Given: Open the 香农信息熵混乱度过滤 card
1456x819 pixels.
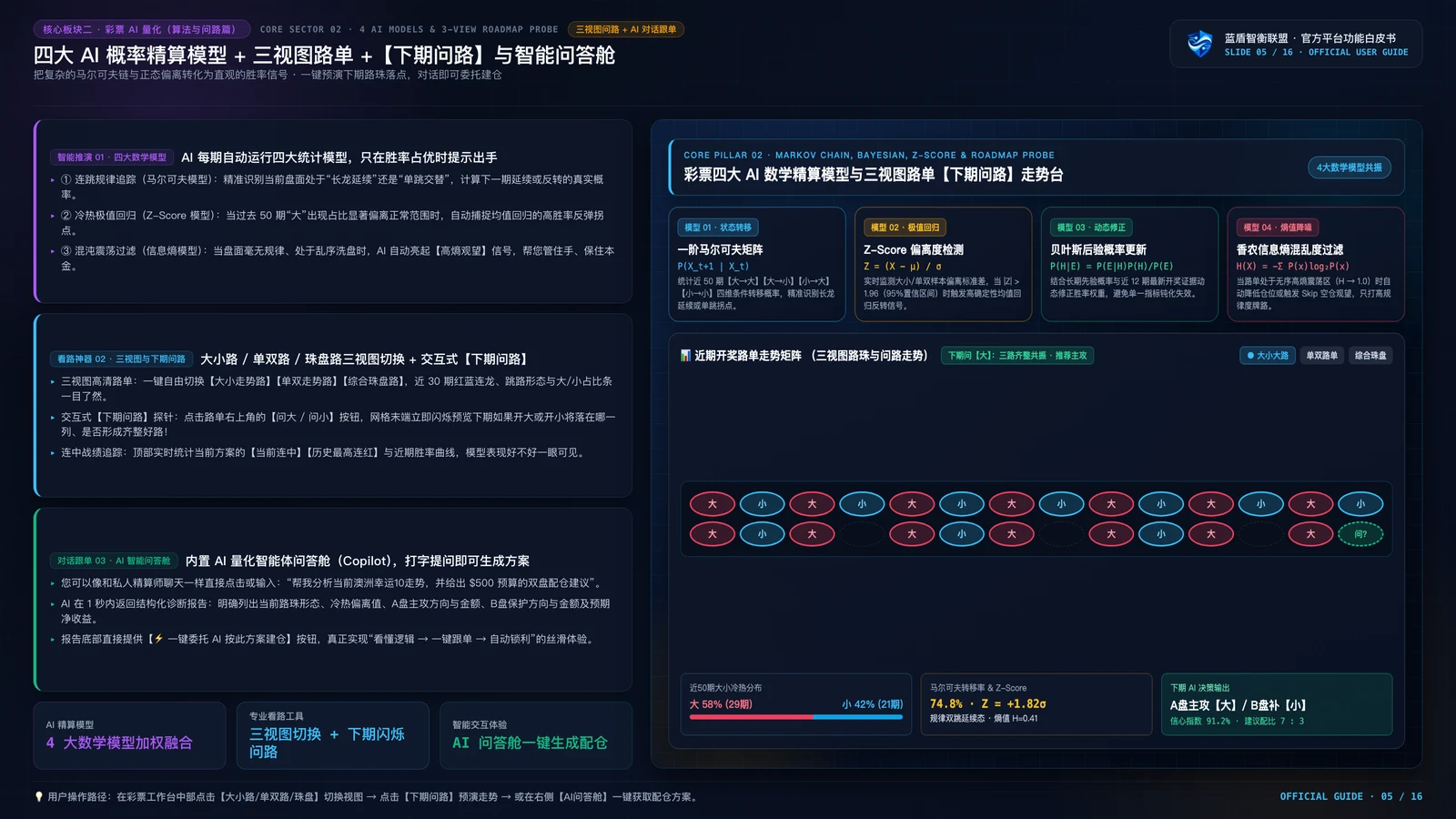Looking at the screenshot, I should (1316, 264).
